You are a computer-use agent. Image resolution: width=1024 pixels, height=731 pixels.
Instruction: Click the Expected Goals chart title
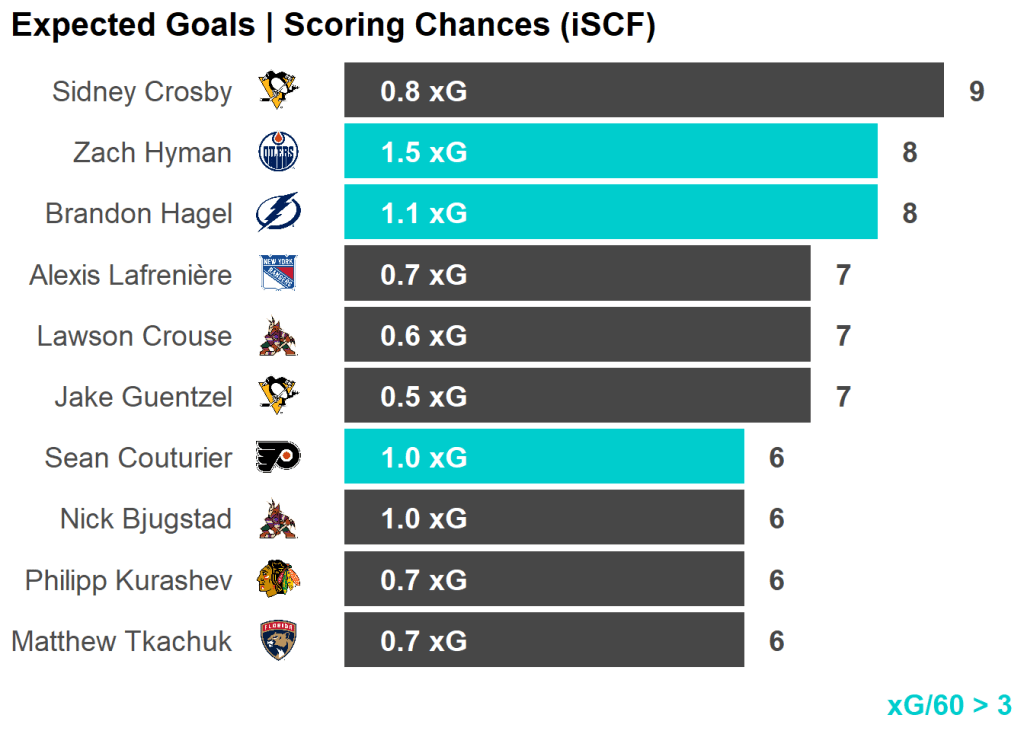[333, 26]
